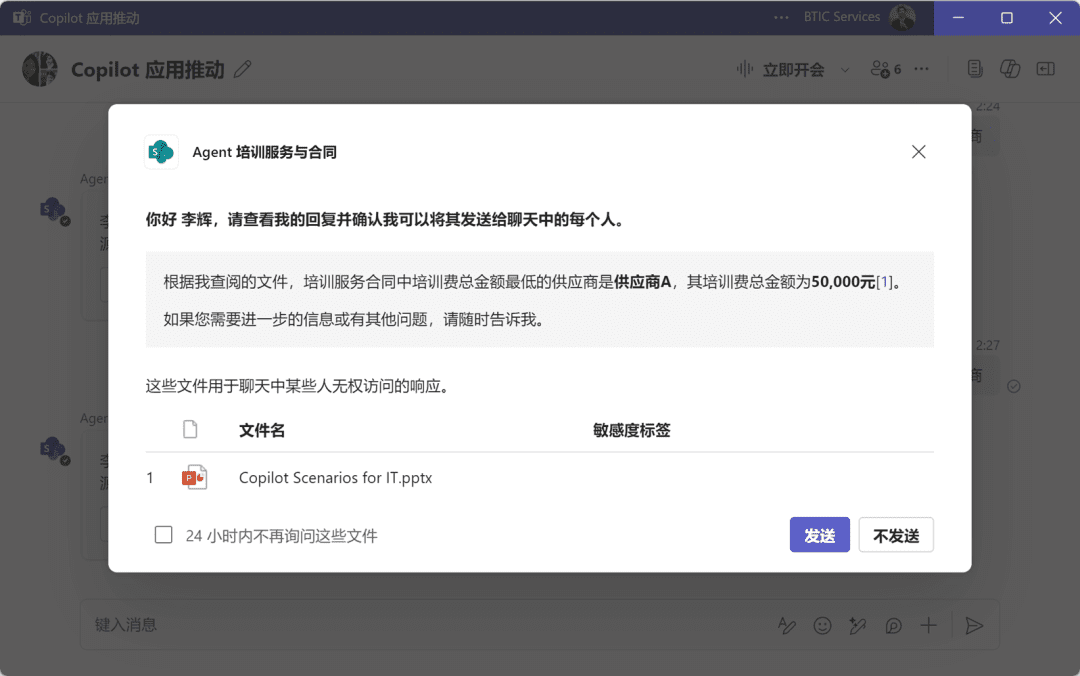Click the 敏感度标签 column header
Image resolution: width=1080 pixels, height=676 pixels.
[x=632, y=430]
